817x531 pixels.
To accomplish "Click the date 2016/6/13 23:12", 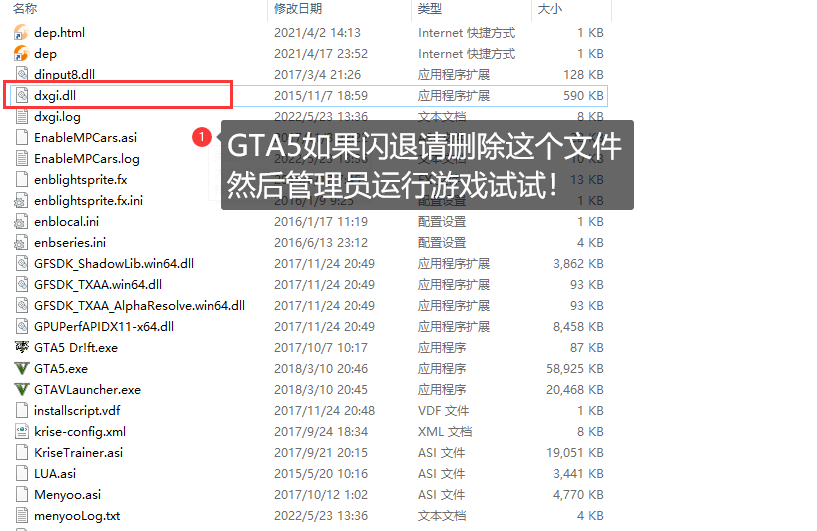I will click(x=321, y=243).
